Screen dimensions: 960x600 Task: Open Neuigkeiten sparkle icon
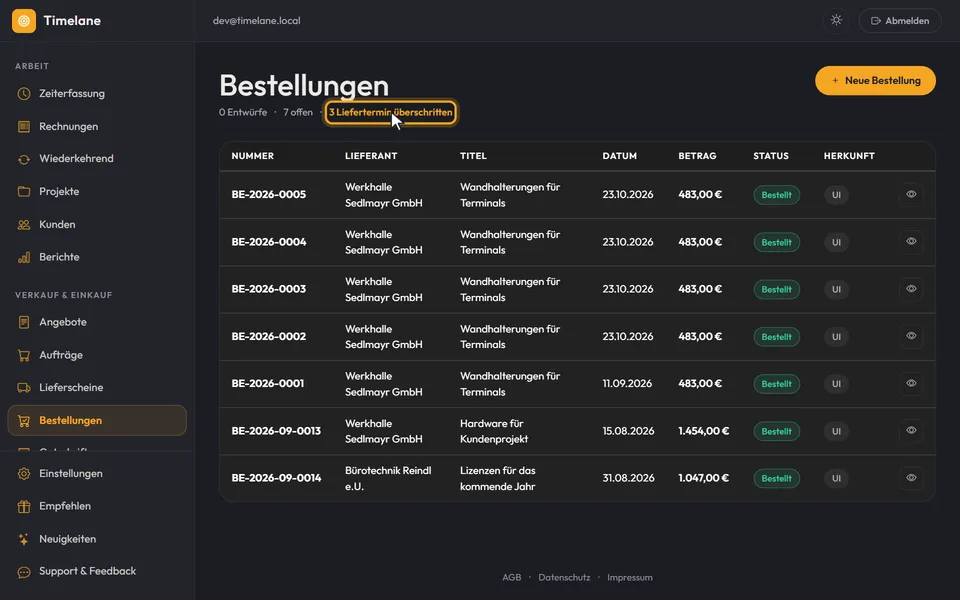tap(24, 539)
